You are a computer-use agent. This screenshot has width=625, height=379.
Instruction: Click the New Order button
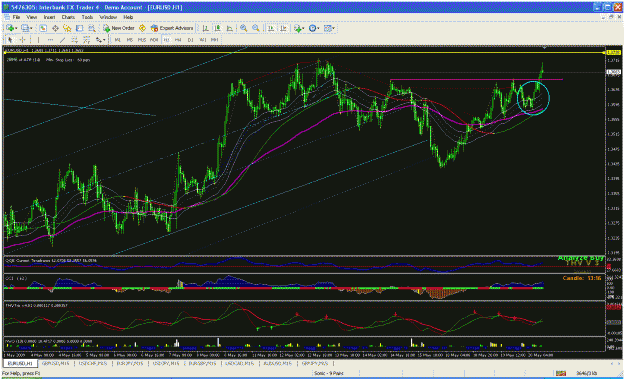coord(119,28)
